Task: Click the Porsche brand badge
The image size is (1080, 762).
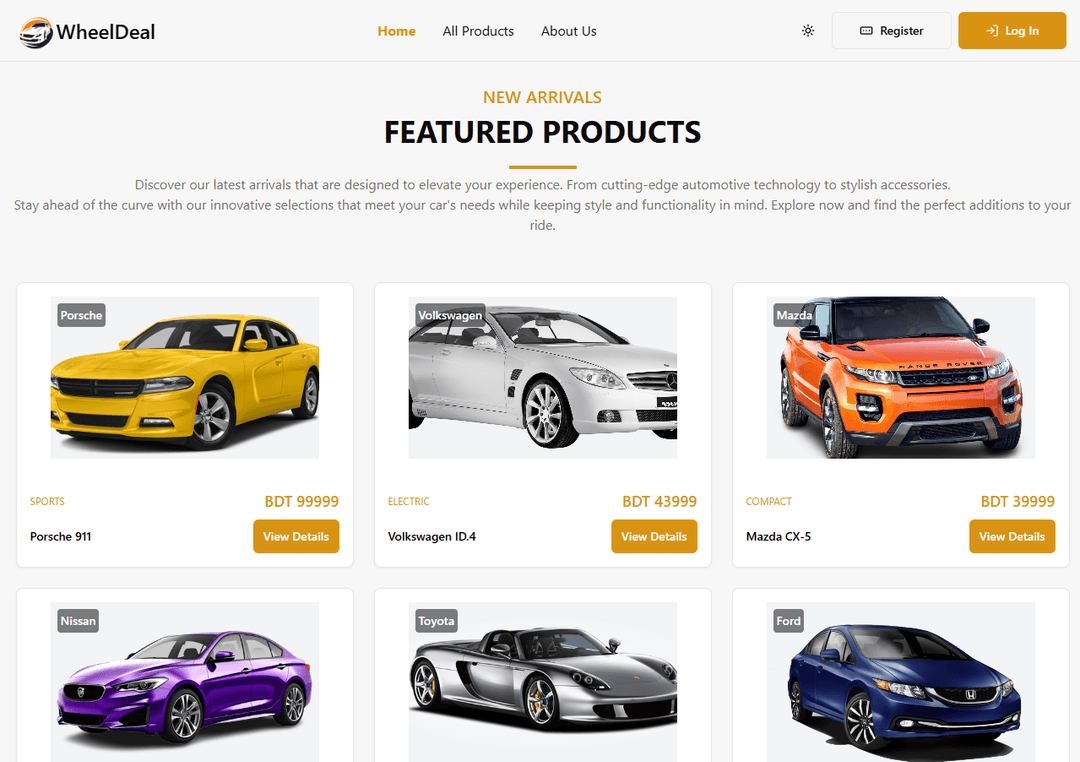Action: tap(81, 315)
